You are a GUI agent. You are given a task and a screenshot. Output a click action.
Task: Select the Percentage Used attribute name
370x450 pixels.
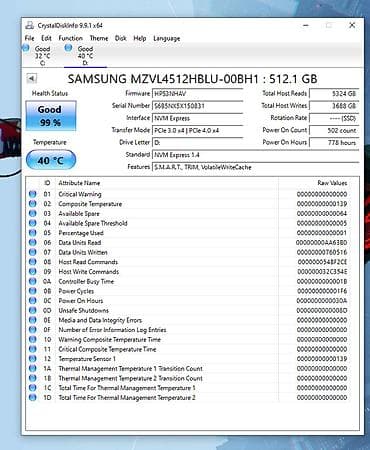(81, 233)
